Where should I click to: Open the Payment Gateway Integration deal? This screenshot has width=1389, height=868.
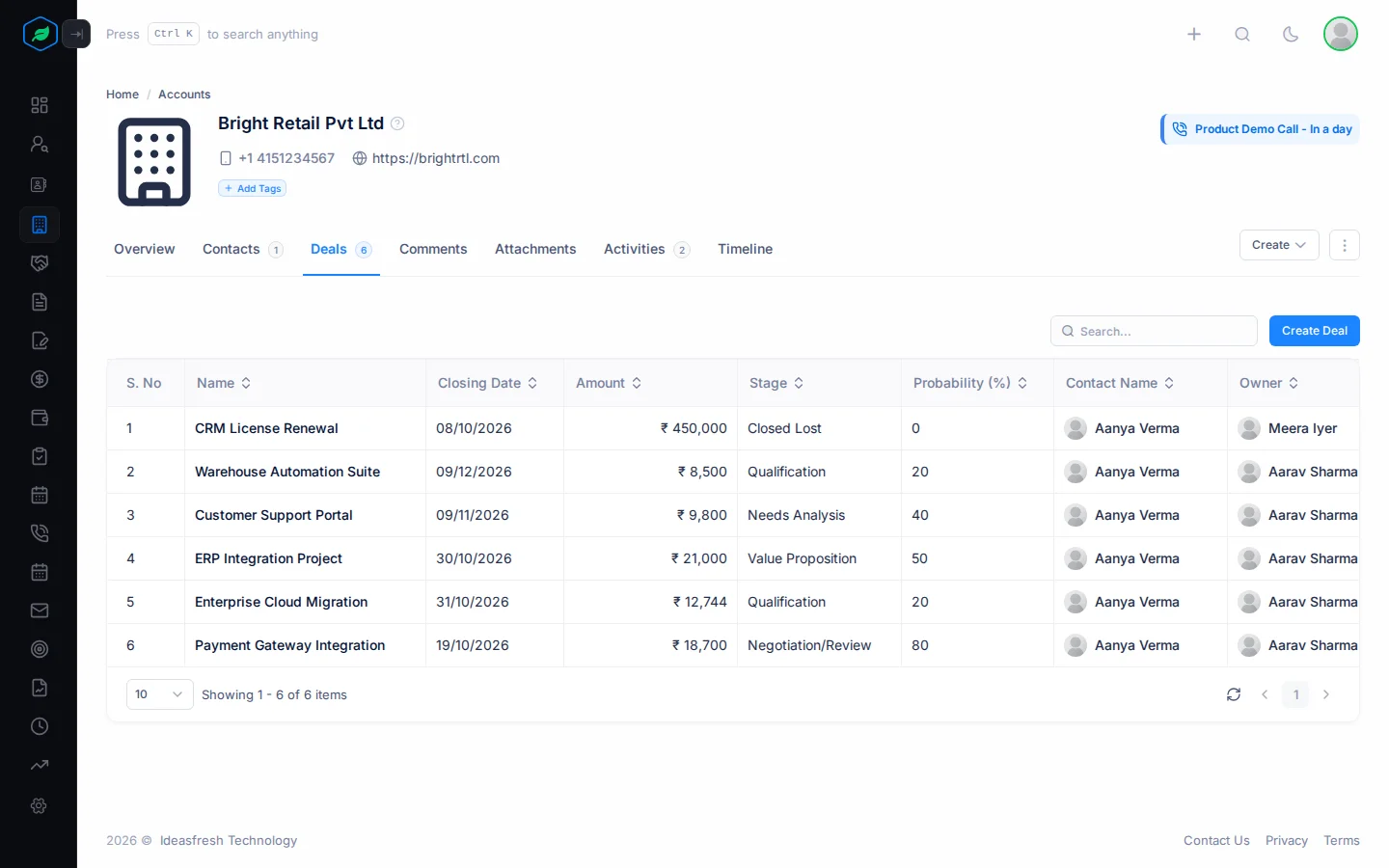click(x=289, y=645)
